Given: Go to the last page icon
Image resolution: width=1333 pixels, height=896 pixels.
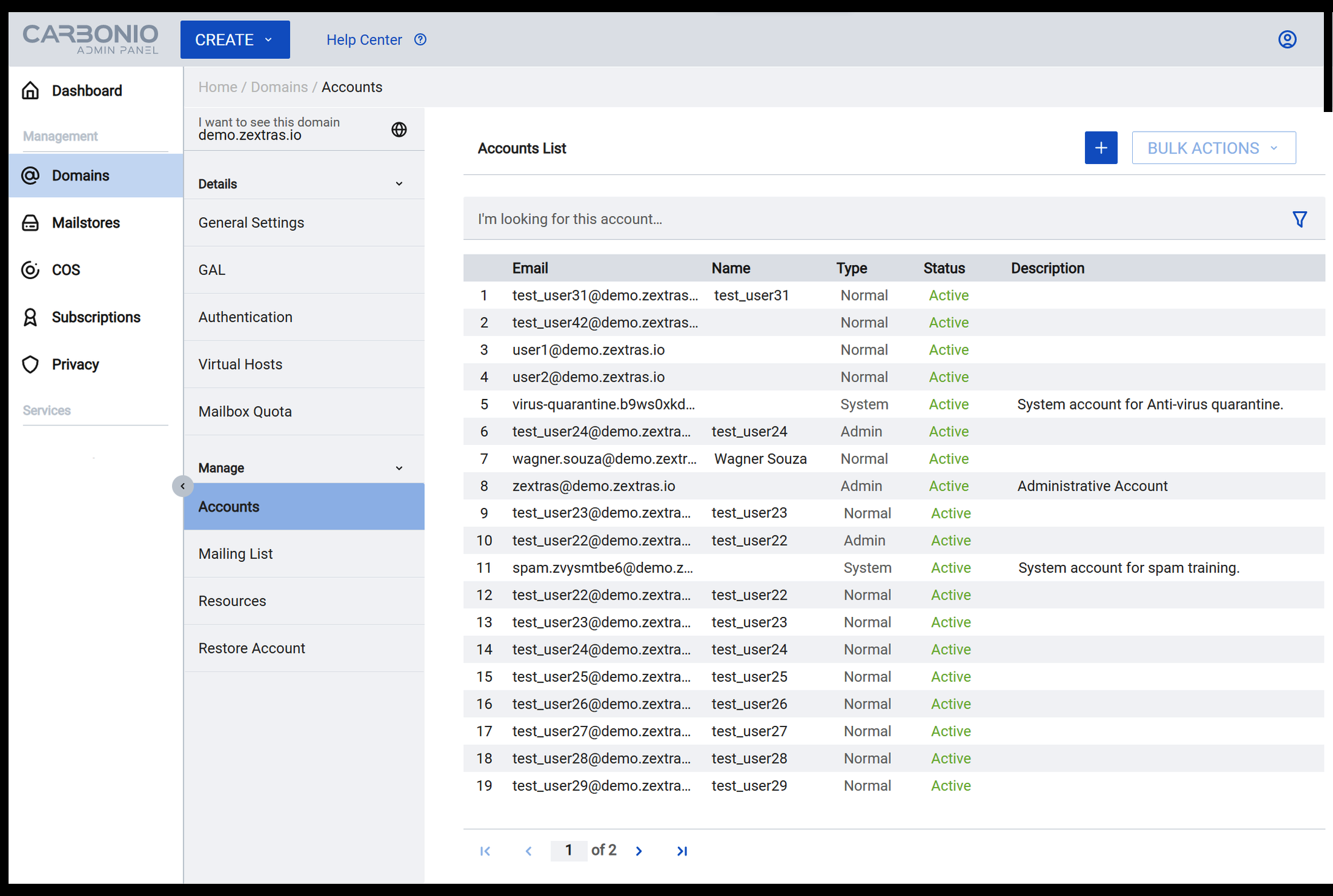Looking at the screenshot, I should [682, 851].
